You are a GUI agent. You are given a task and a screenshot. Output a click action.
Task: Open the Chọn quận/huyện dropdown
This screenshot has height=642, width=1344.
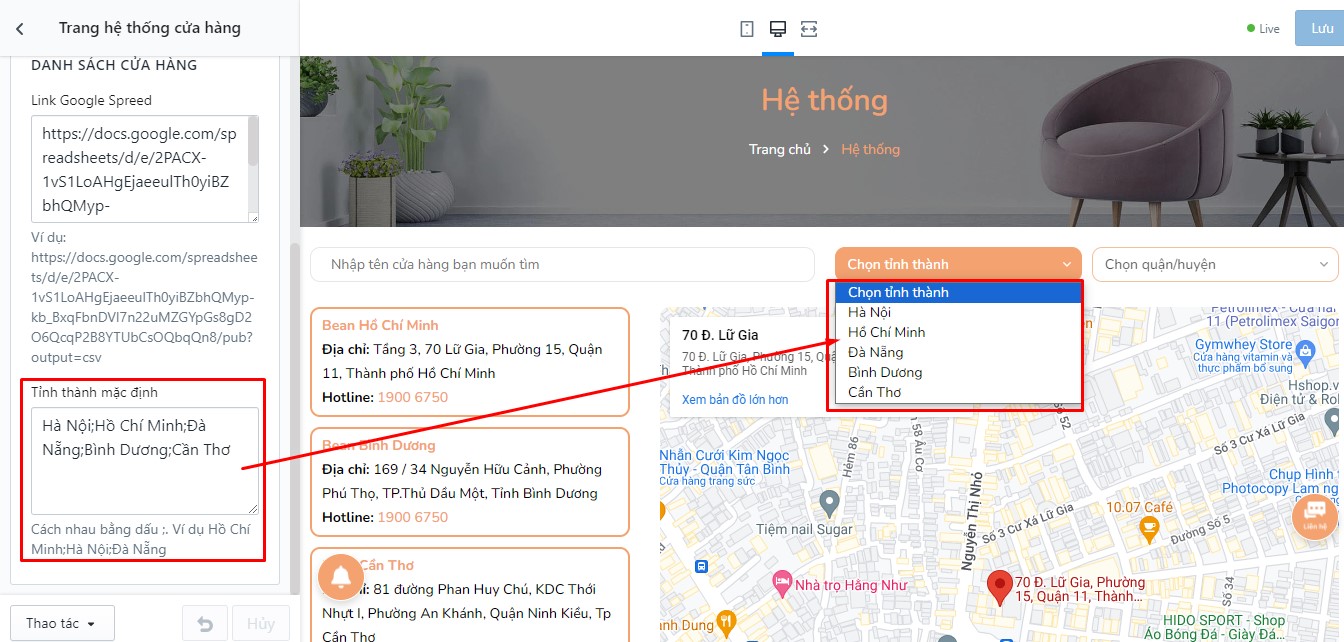tap(1215, 265)
